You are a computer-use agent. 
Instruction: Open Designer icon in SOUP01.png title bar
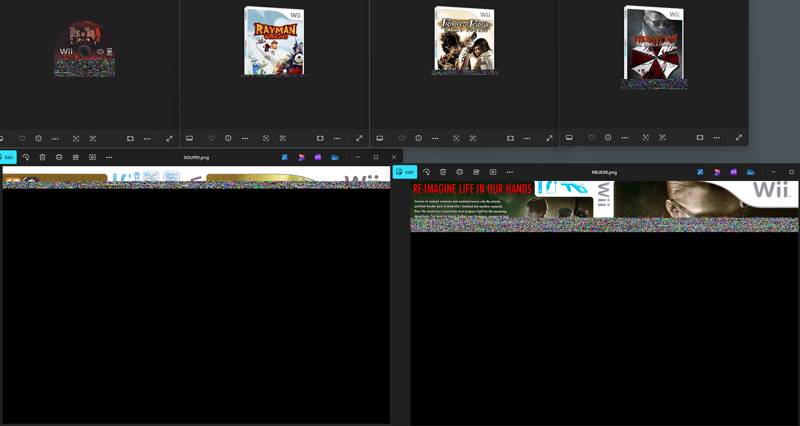point(302,157)
